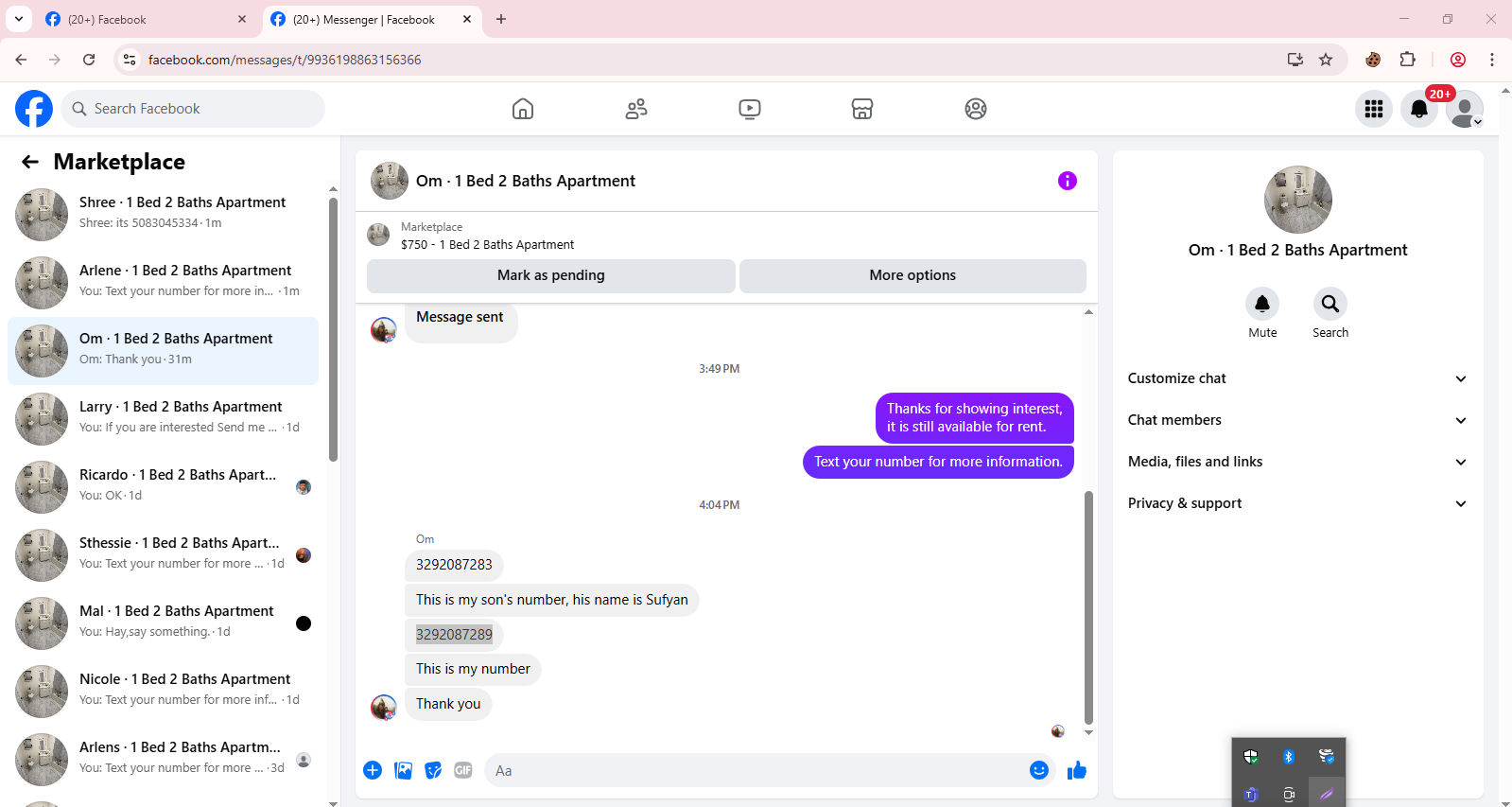Go to the Home feed icon

tap(523, 109)
